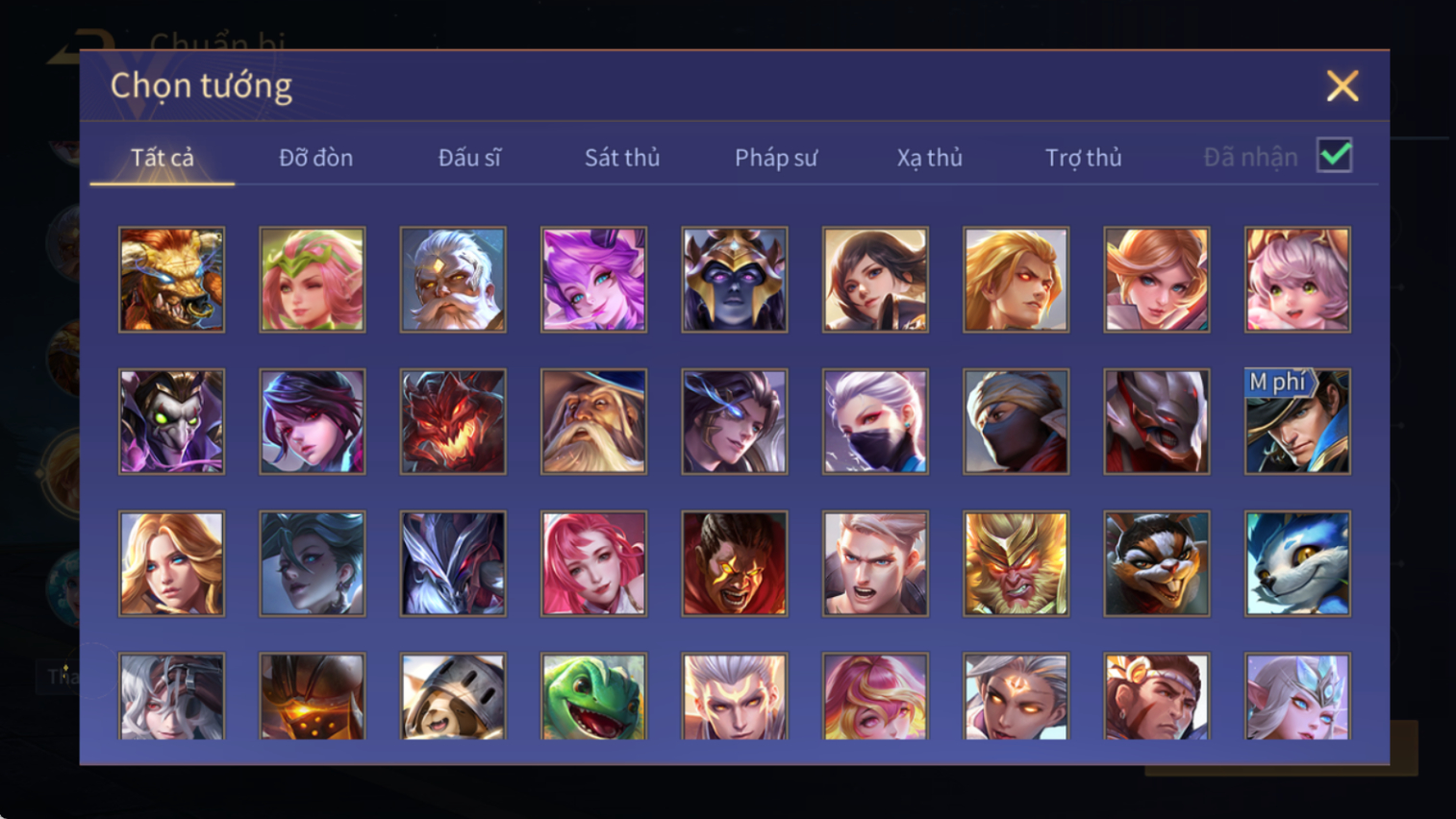Screen dimensions: 1456x819
Task: Toggle the Đã nhận checkbox
Action: 1335,155
